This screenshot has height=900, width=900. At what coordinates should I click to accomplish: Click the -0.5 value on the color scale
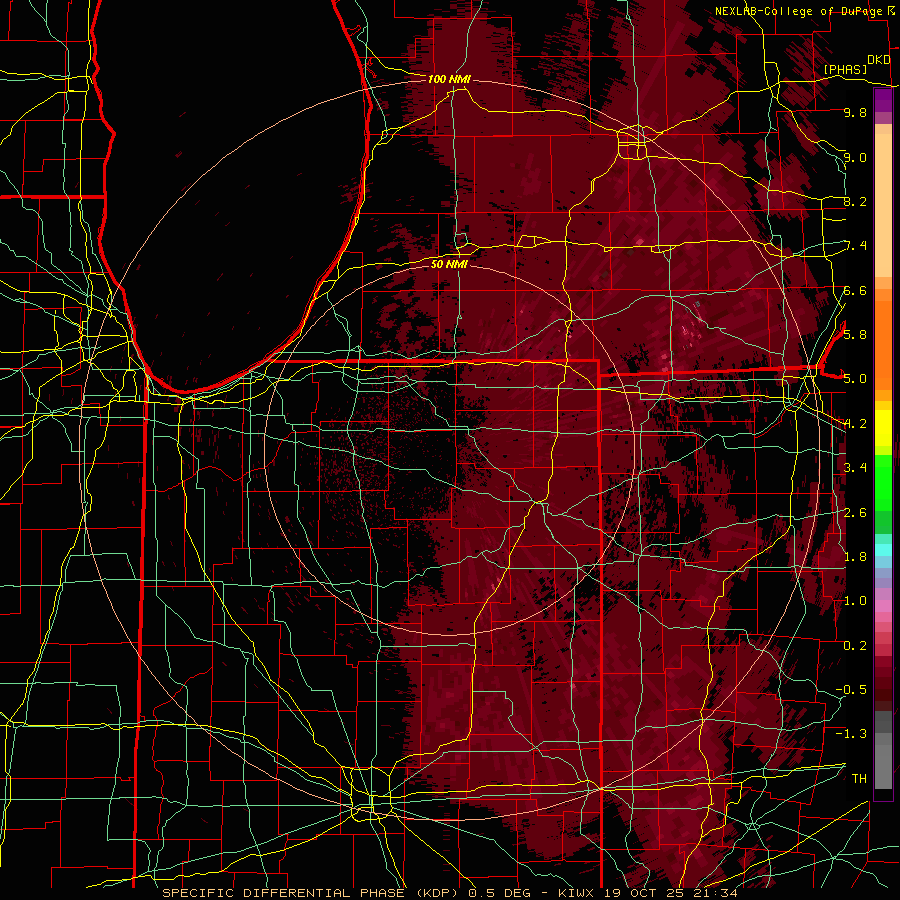(851, 689)
